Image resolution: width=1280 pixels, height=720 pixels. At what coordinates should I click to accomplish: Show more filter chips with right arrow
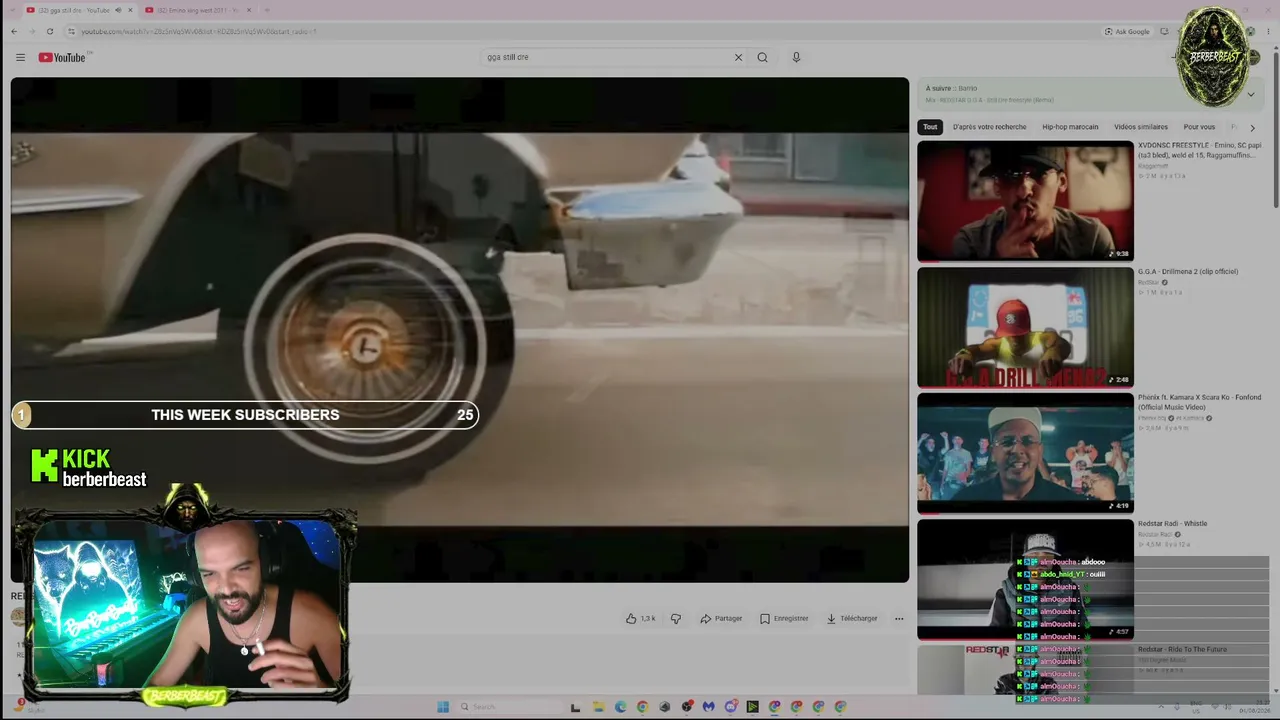coord(1252,127)
